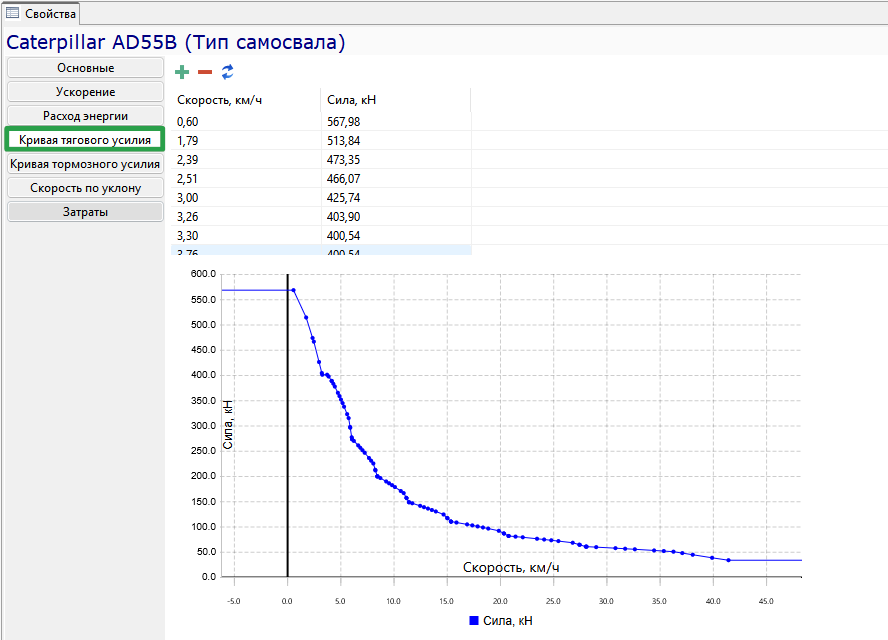This screenshot has height=640, width=888.
Task: Open the Основные section
Action: point(86,68)
